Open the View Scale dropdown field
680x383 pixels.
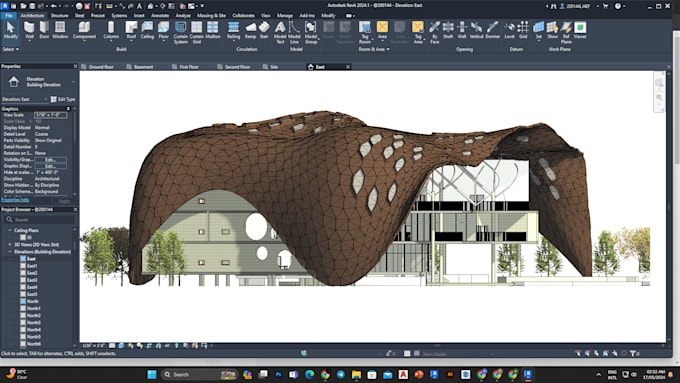(x=51, y=115)
